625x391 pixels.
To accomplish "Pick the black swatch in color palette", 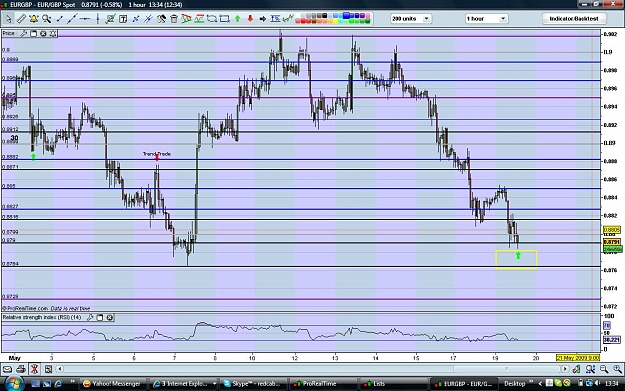I will pos(324,16).
